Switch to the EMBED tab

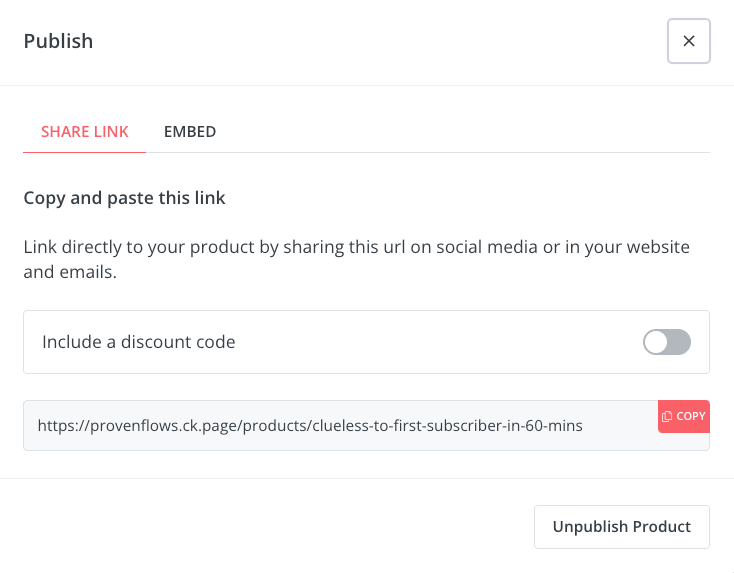190,132
